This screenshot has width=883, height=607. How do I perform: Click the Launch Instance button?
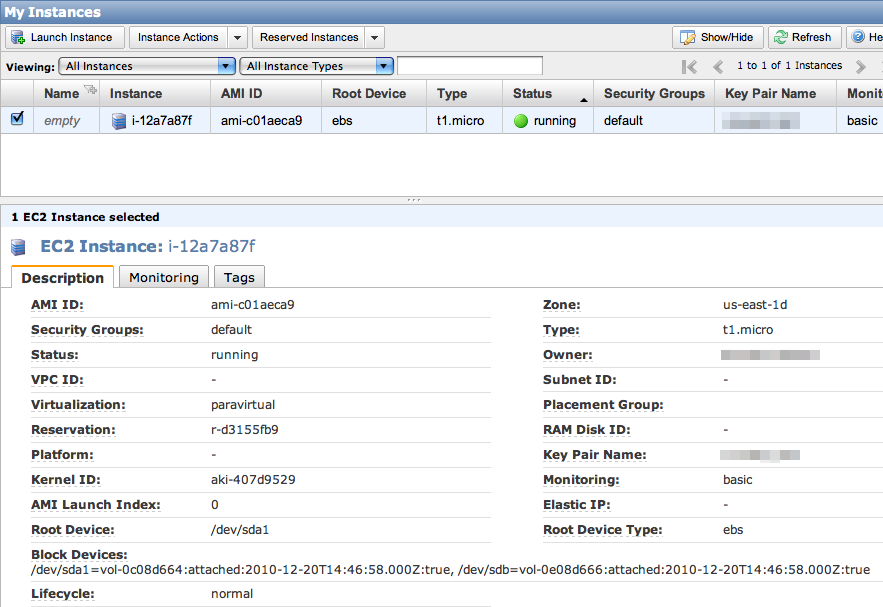coord(65,37)
